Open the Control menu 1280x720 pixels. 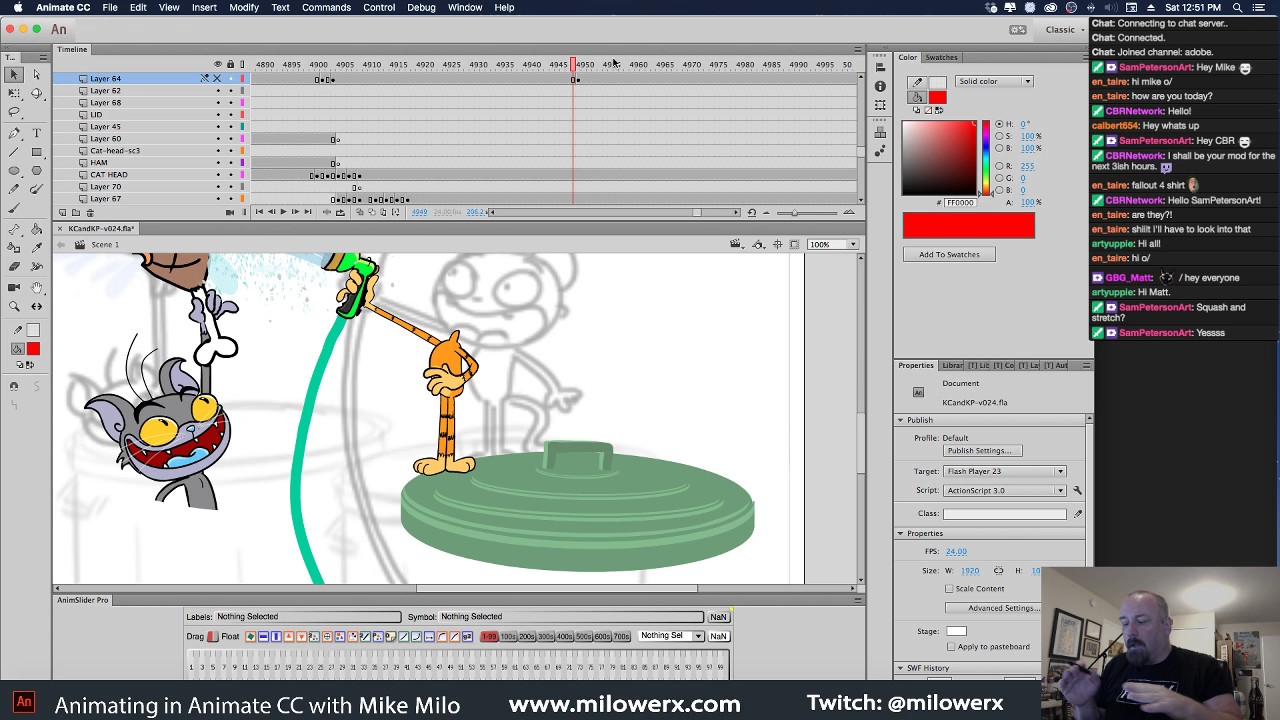click(x=379, y=7)
